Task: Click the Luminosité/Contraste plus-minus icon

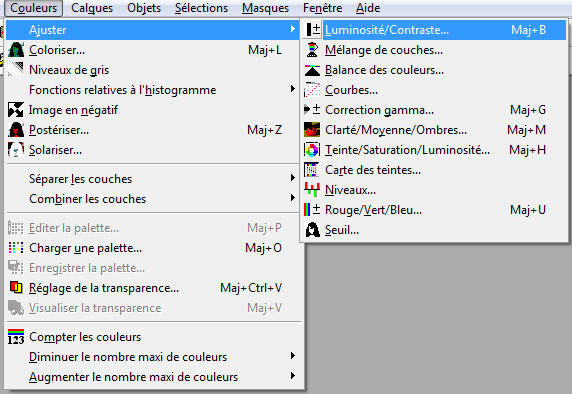Action: pos(313,30)
